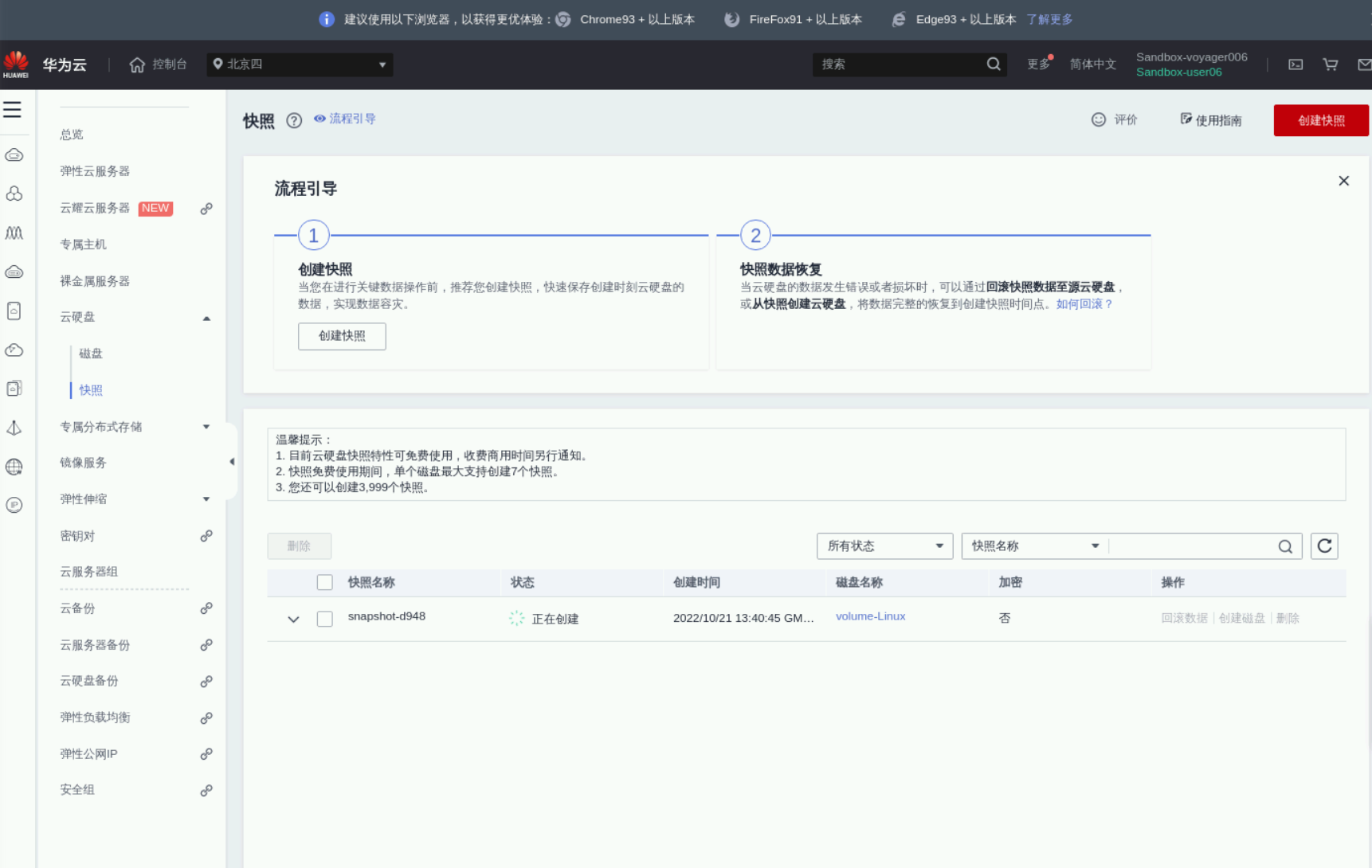The height and width of the screenshot is (868, 1372).
Task: Click the refresh button next to search
Action: click(1324, 546)
